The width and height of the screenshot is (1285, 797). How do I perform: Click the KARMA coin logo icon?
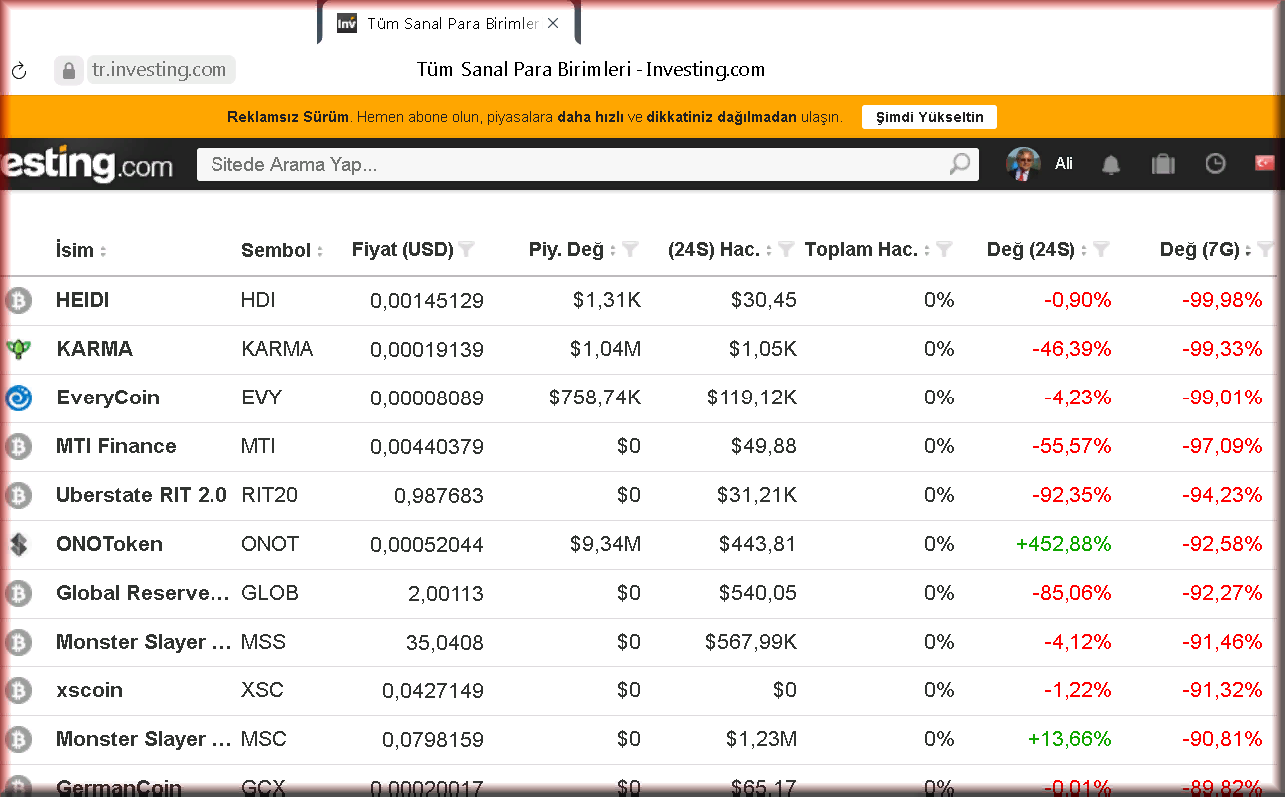pyautogui.click(x=18, y=349)
